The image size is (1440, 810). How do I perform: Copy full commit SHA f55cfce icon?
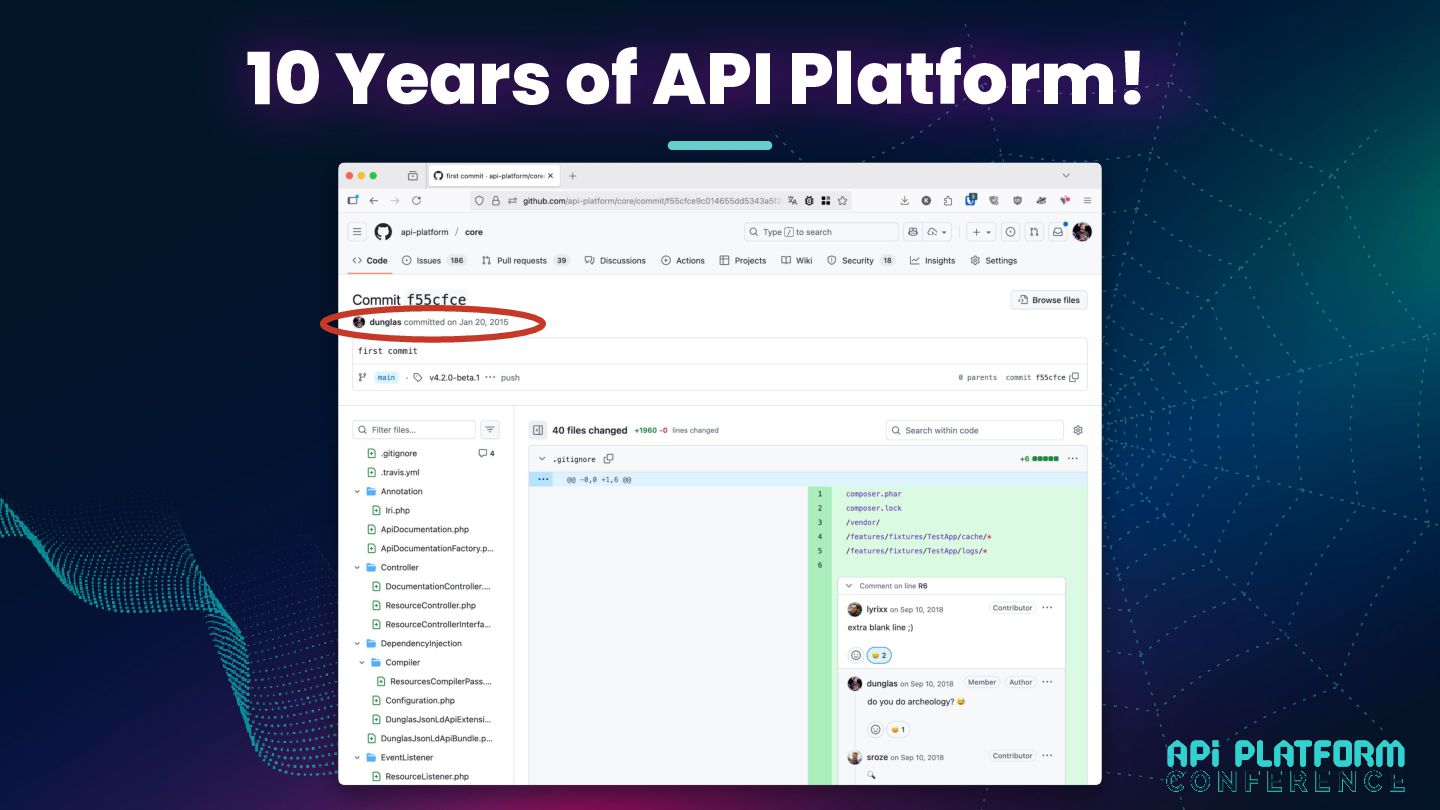coord(1074,378)
